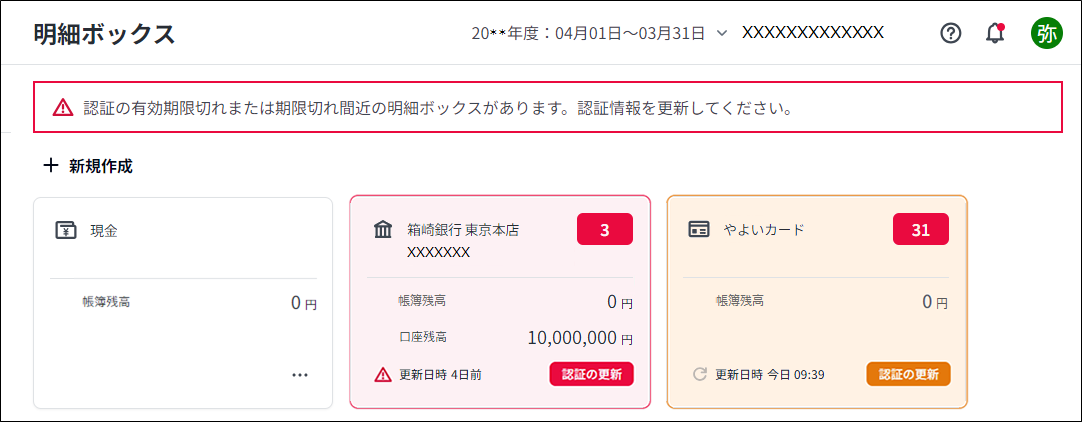The image size is (1082, 422).
Task: Click the plus icon for 新規作成
Action: click(x=51, y=166)
